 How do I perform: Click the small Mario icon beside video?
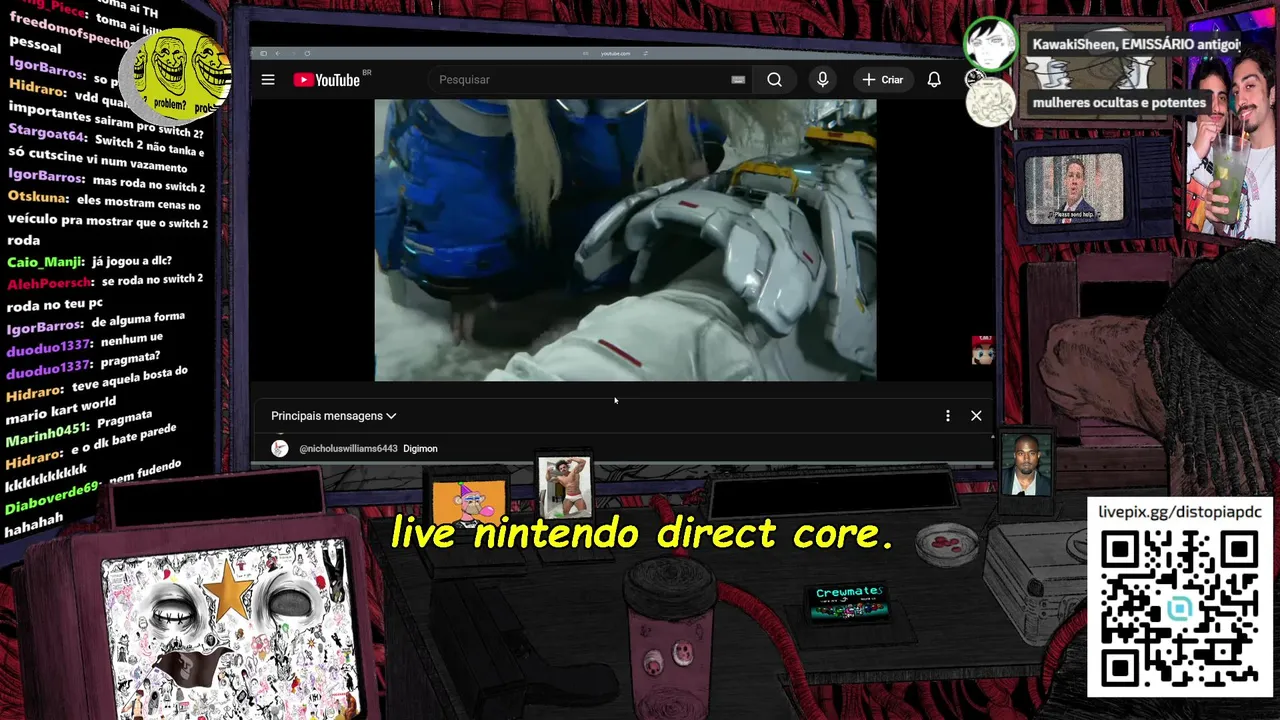click(982, 350)
